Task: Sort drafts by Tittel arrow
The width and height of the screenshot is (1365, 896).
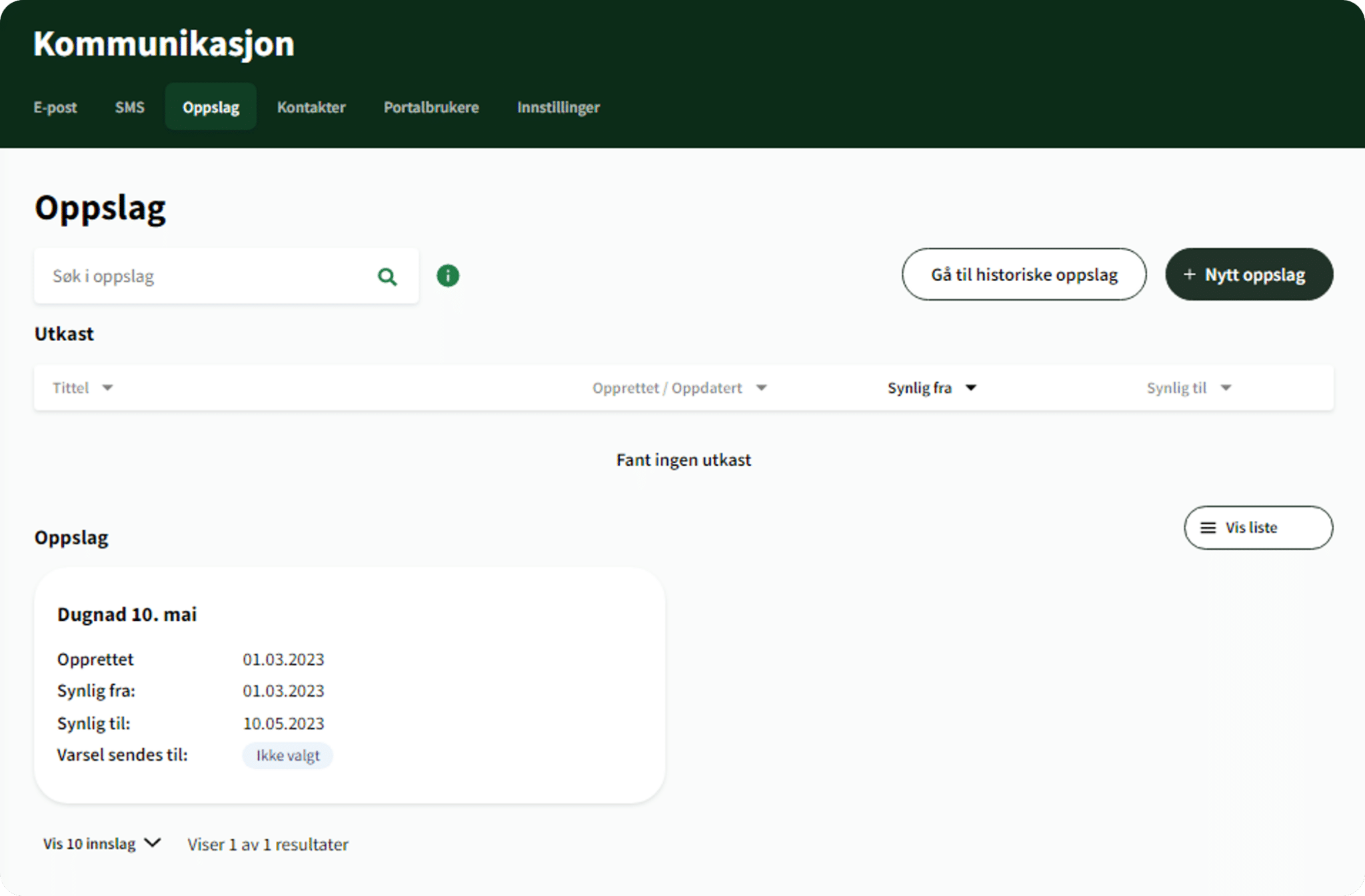Action: pyautogui.click(x=107, y=388)
